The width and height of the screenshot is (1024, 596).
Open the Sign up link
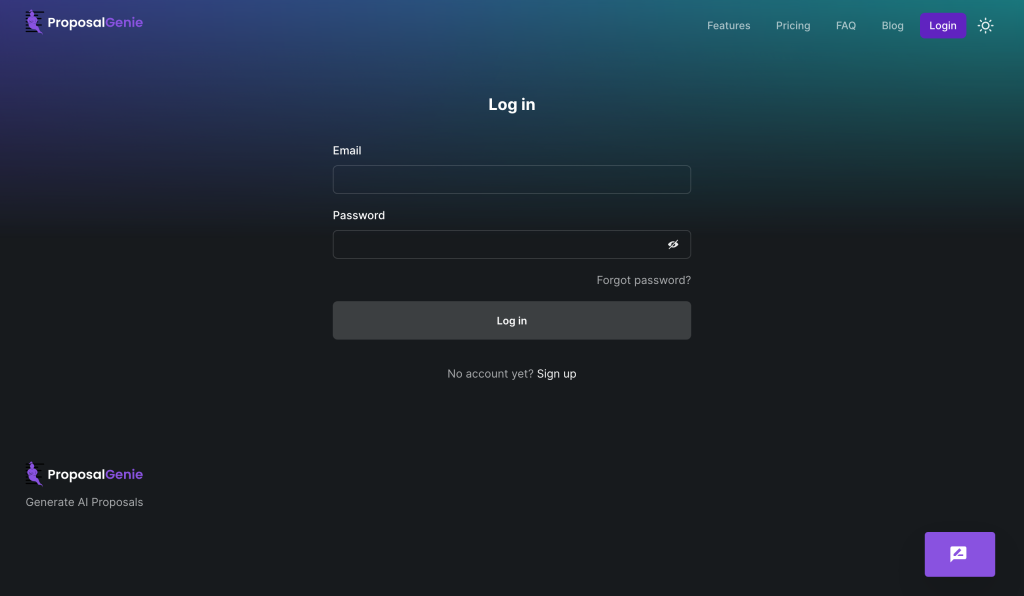pyautogui.click(x=556, y=374)
